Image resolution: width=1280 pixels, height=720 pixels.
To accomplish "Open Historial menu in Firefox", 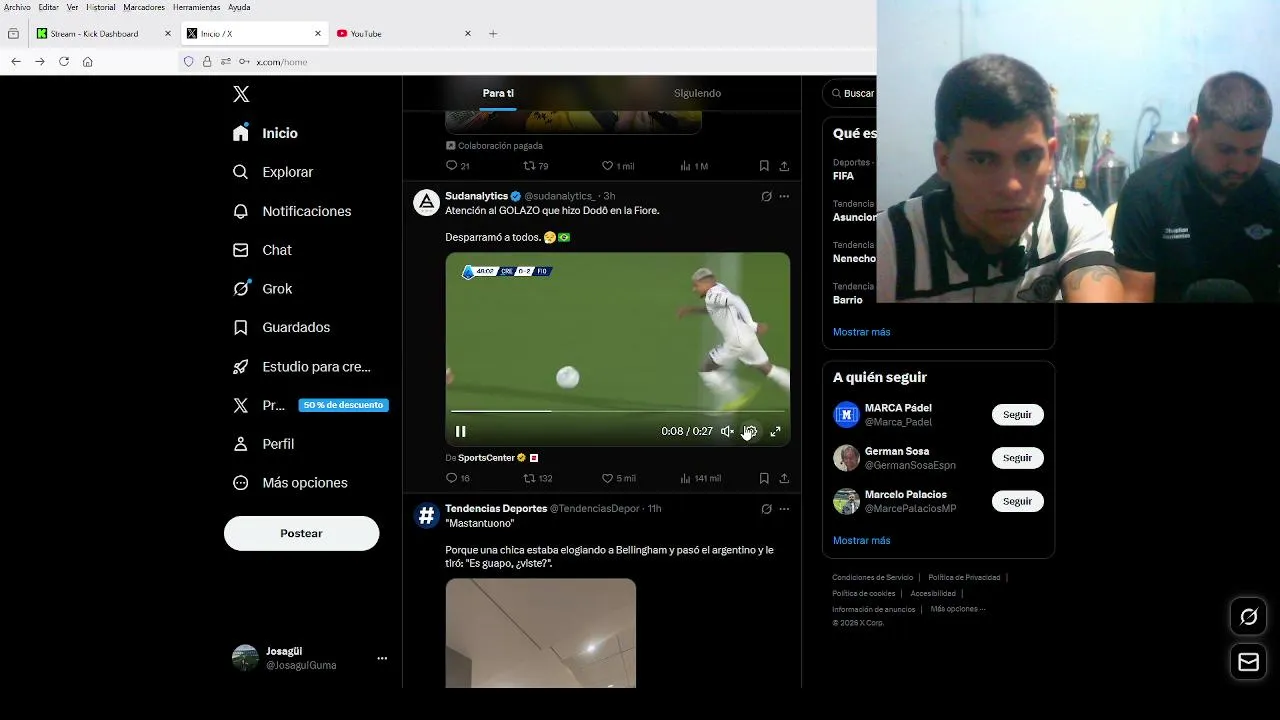I will click(101, 7).
